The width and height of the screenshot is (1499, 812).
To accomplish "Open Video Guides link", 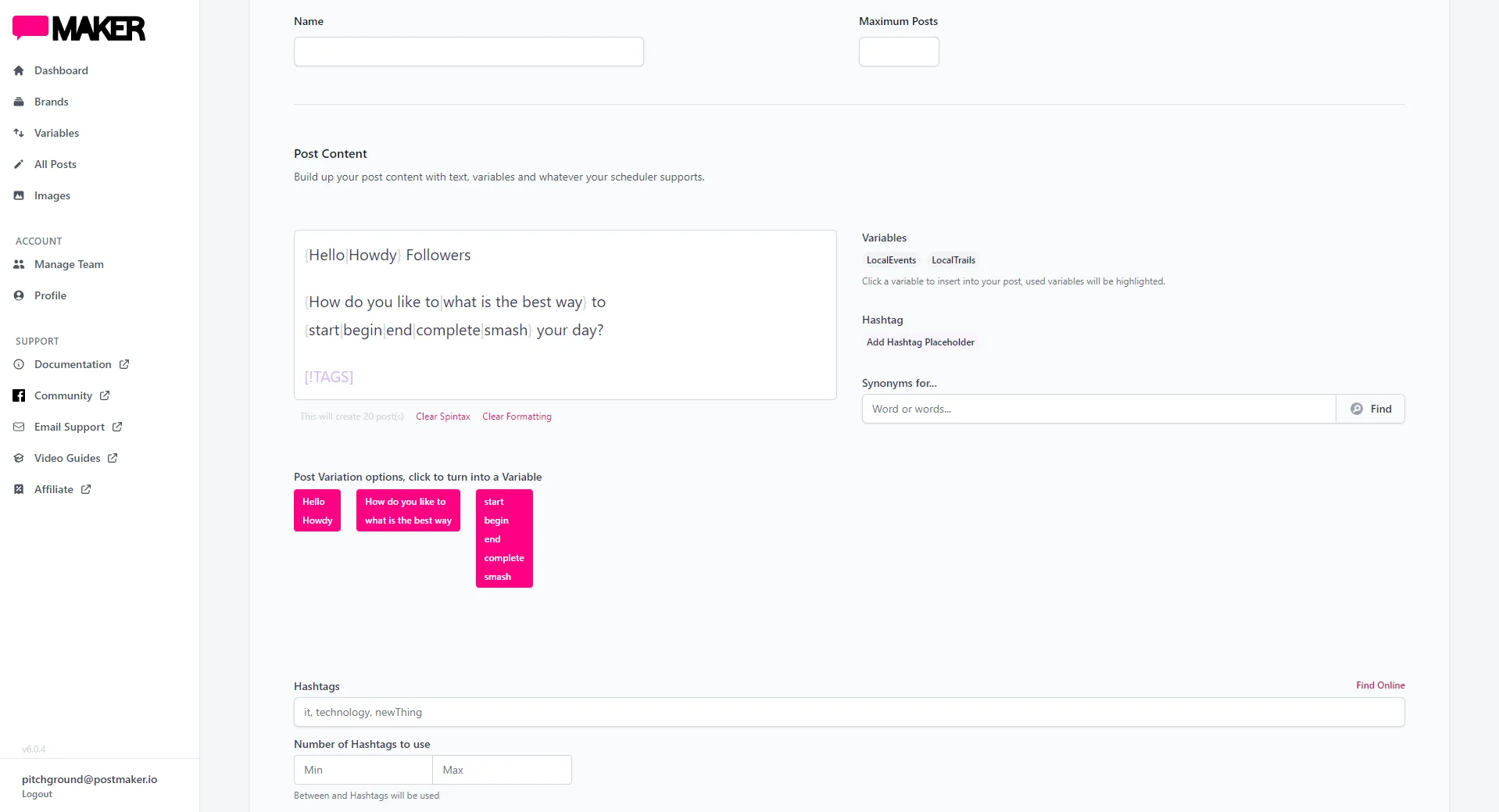I will pos(67,458).
